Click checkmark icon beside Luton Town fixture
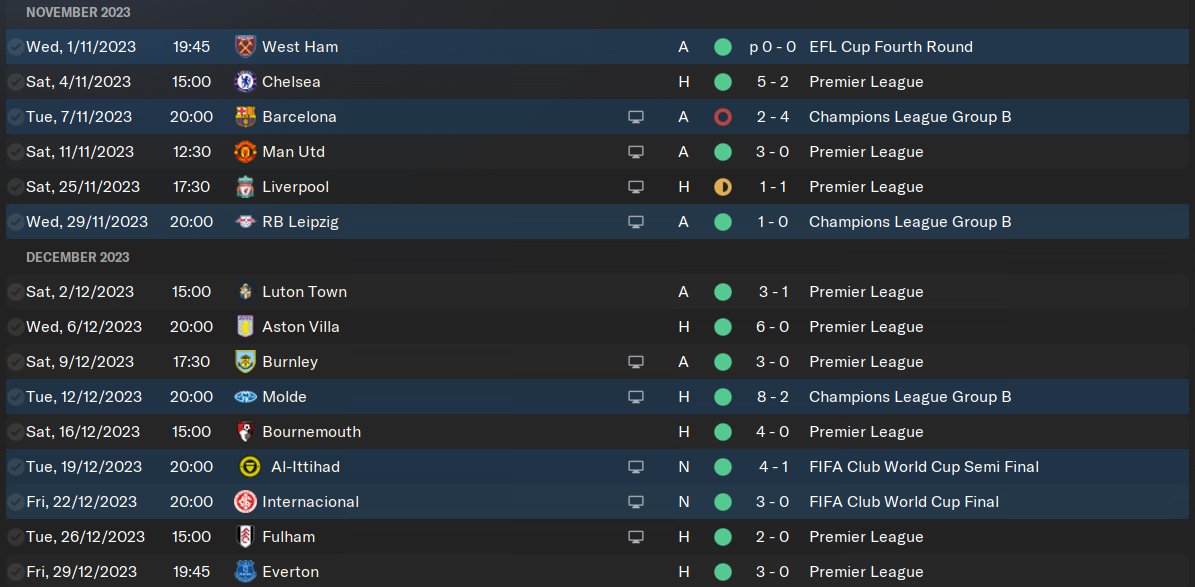 tap(15, 292)
